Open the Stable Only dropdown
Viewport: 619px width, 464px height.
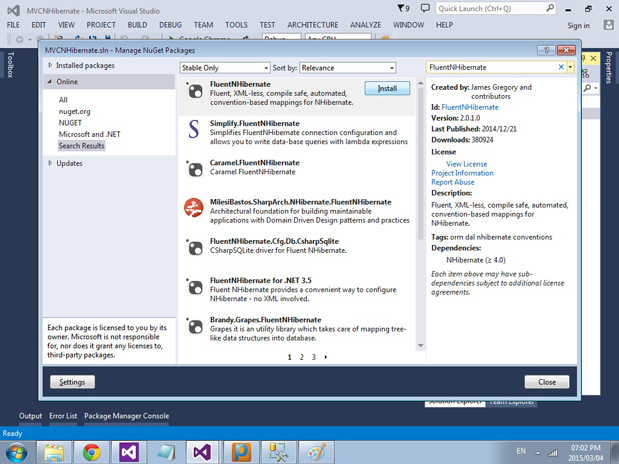click(x=225, y=68)
